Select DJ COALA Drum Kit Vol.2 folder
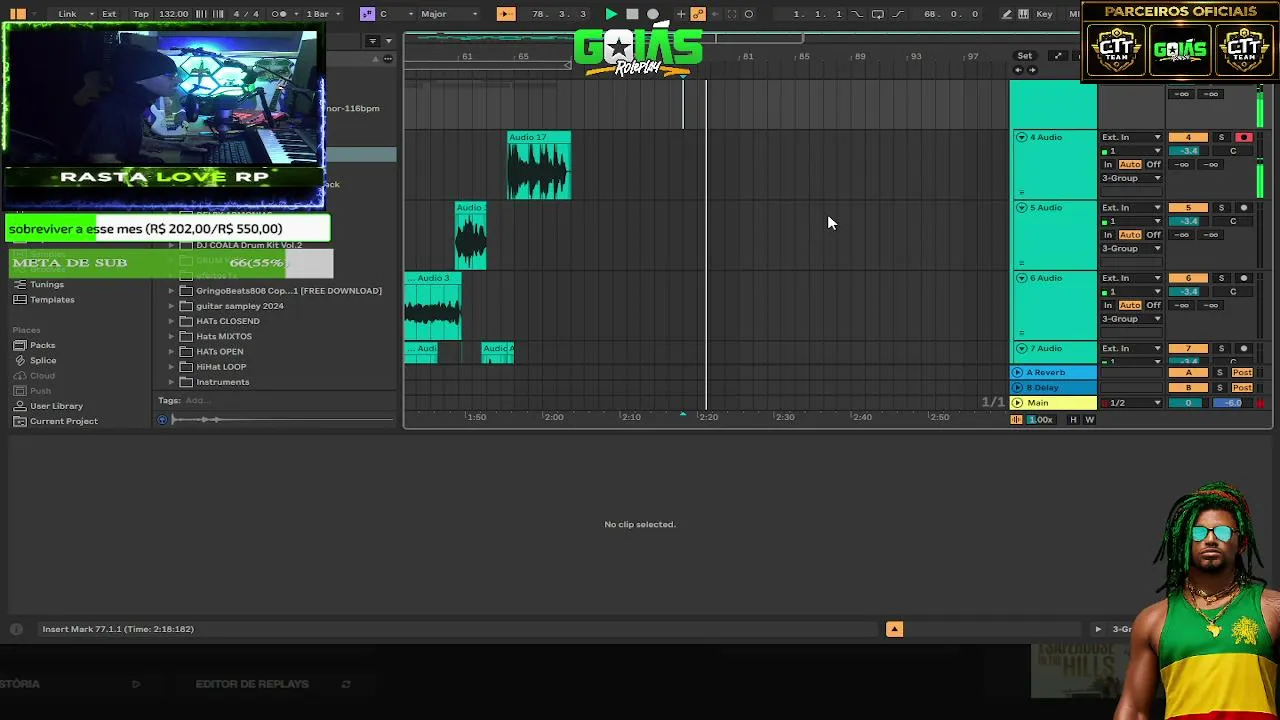 pyautogui.click(x=249, y=245)
